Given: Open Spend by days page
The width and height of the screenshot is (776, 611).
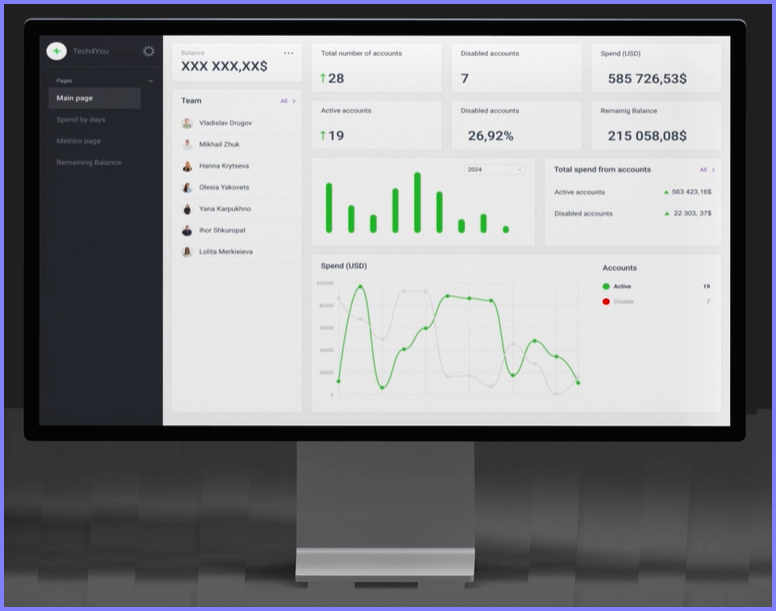Looking at the screenshot, I should [x=81, y=120].
